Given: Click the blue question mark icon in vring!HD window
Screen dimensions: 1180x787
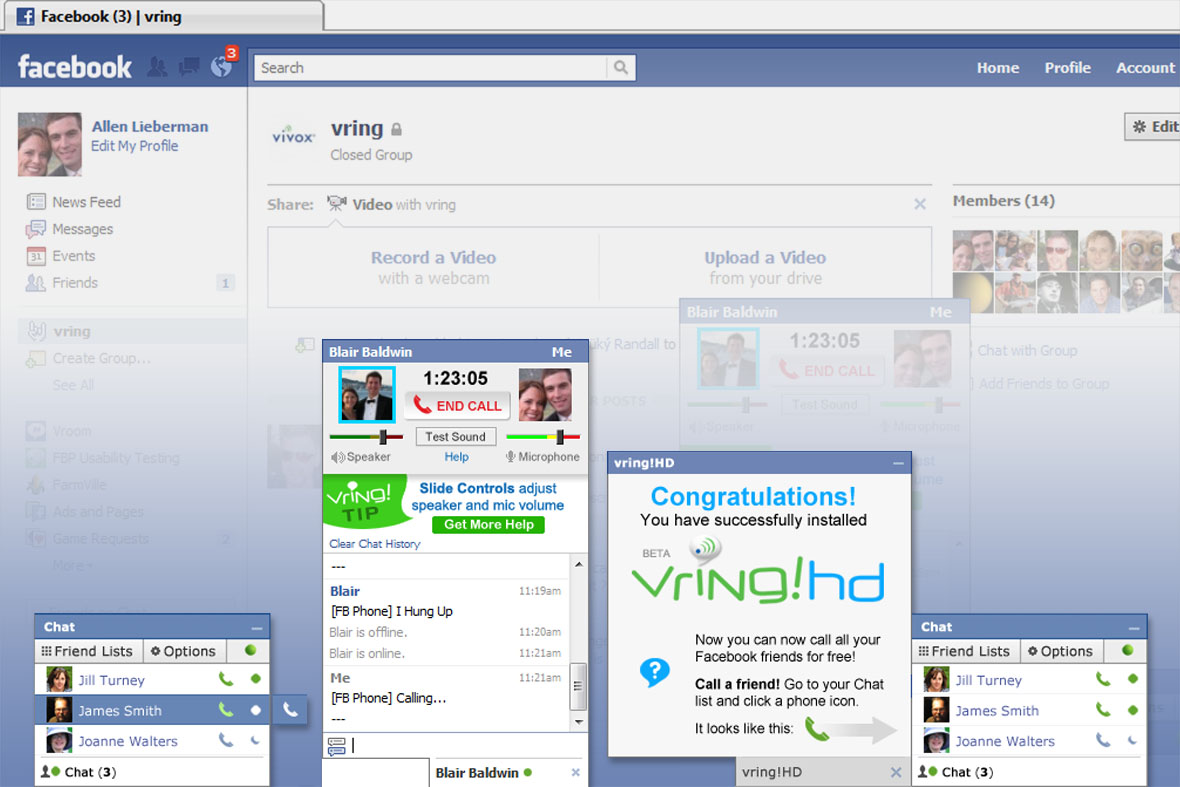Looking at the screenshot, I should (655, 671).
